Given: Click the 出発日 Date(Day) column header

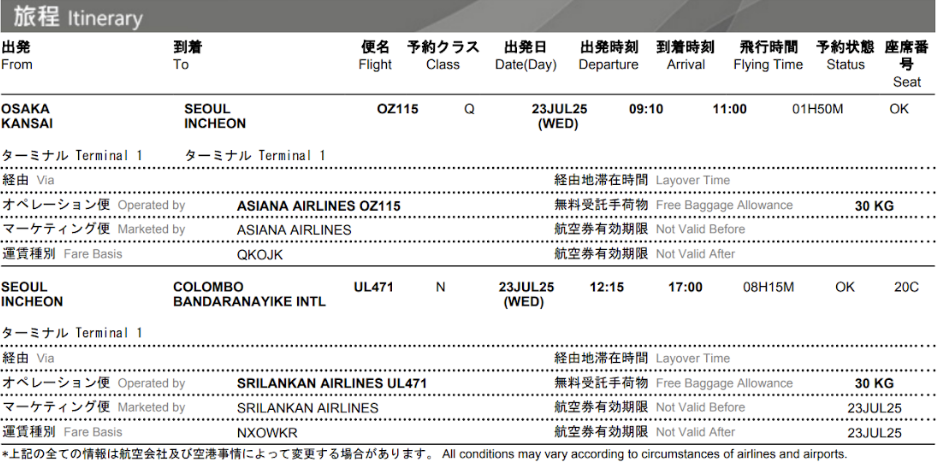Looking at the screenshot, I should point(525,56).
